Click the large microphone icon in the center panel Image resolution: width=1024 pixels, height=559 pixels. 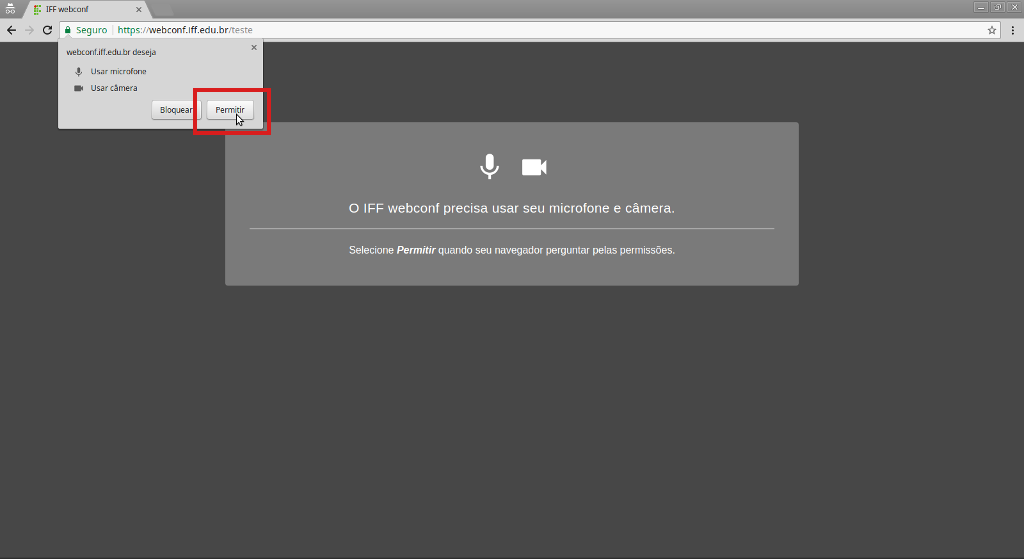[489, 167]
